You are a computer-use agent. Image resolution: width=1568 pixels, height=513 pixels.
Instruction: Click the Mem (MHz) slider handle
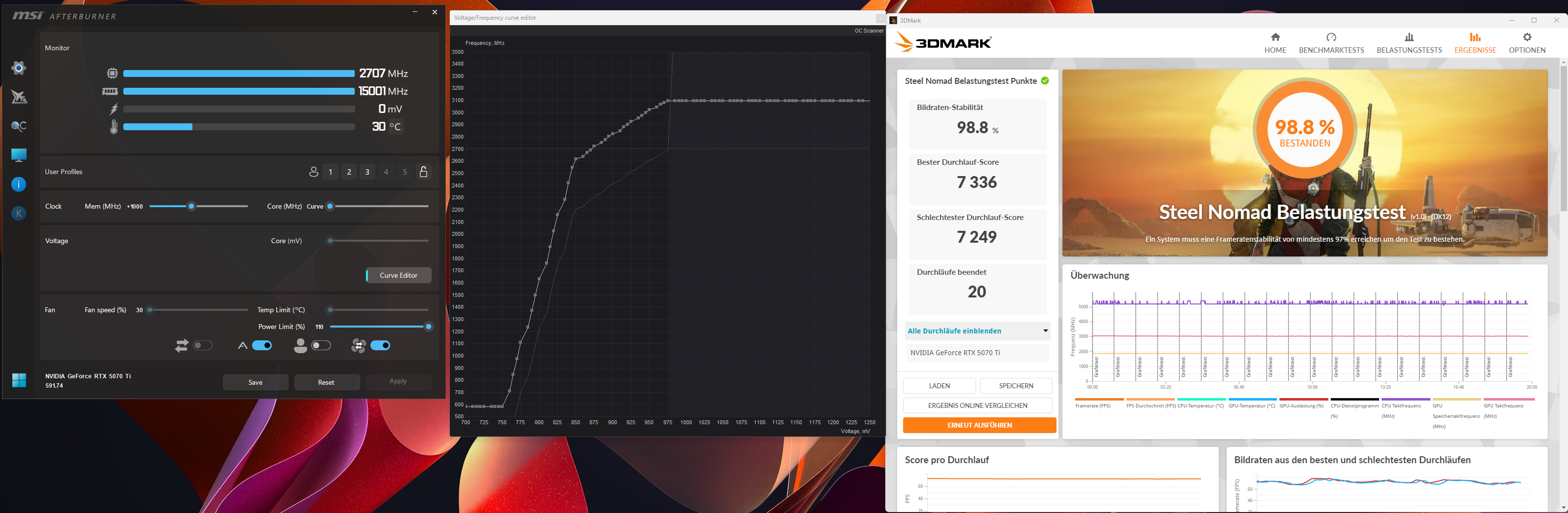point(191,206)
